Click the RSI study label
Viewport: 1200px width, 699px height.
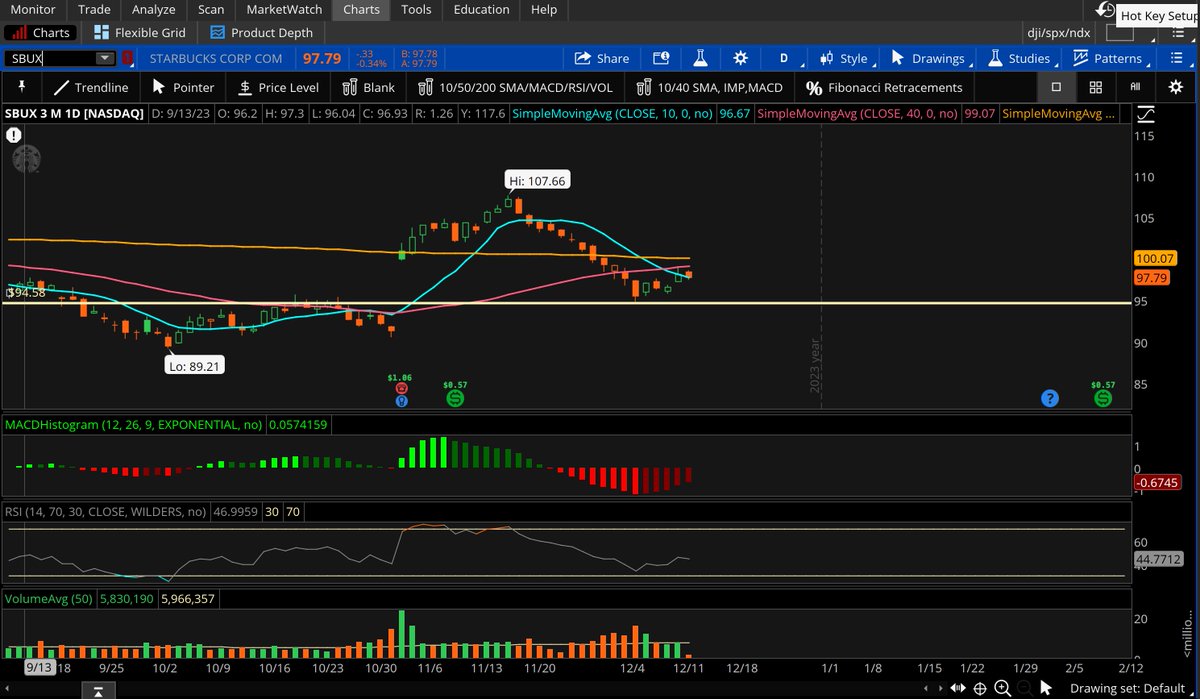pyautogui.click(x=106, y=512)
